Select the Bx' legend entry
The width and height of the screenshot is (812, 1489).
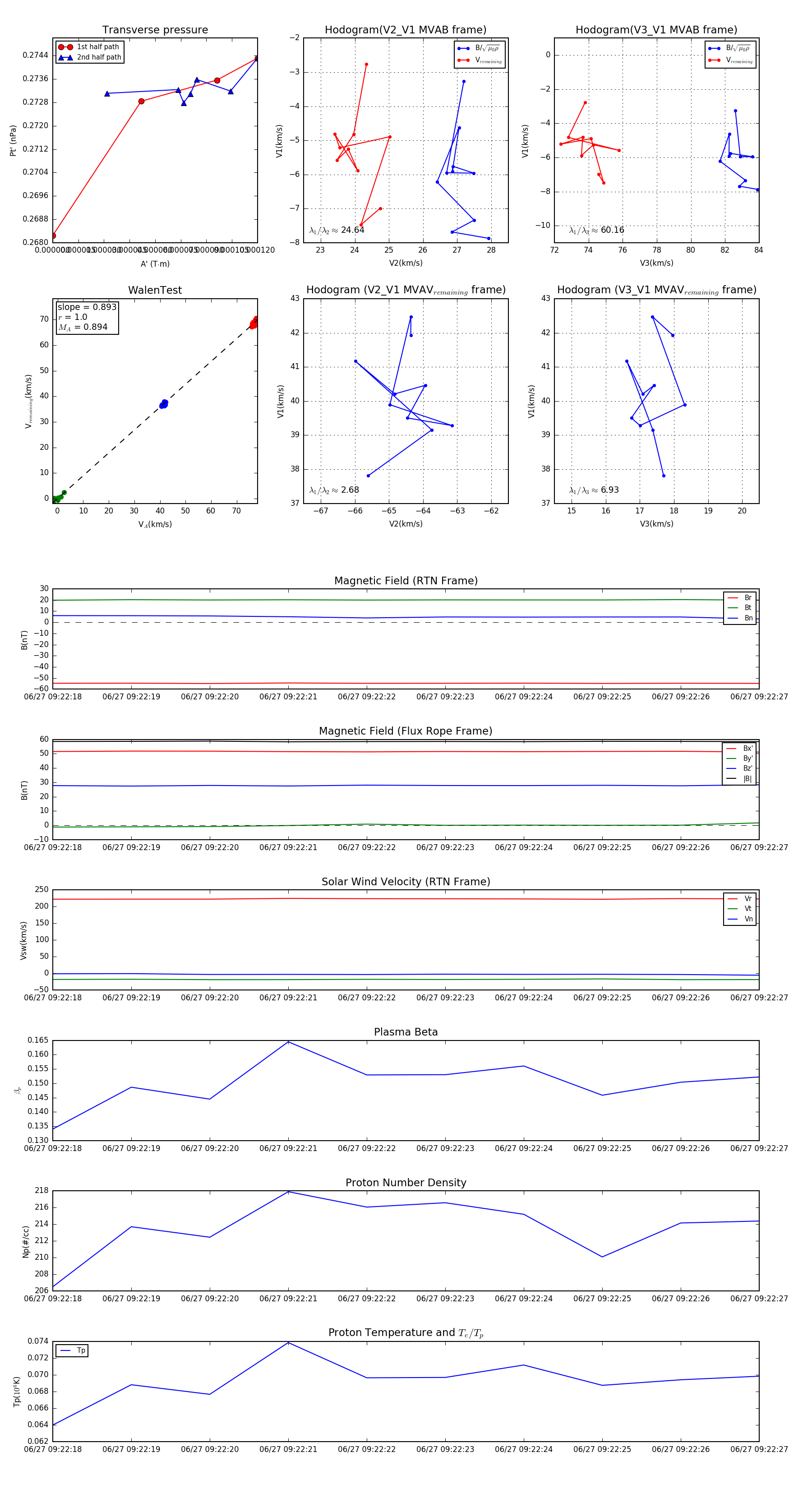(x=739, y=749)
